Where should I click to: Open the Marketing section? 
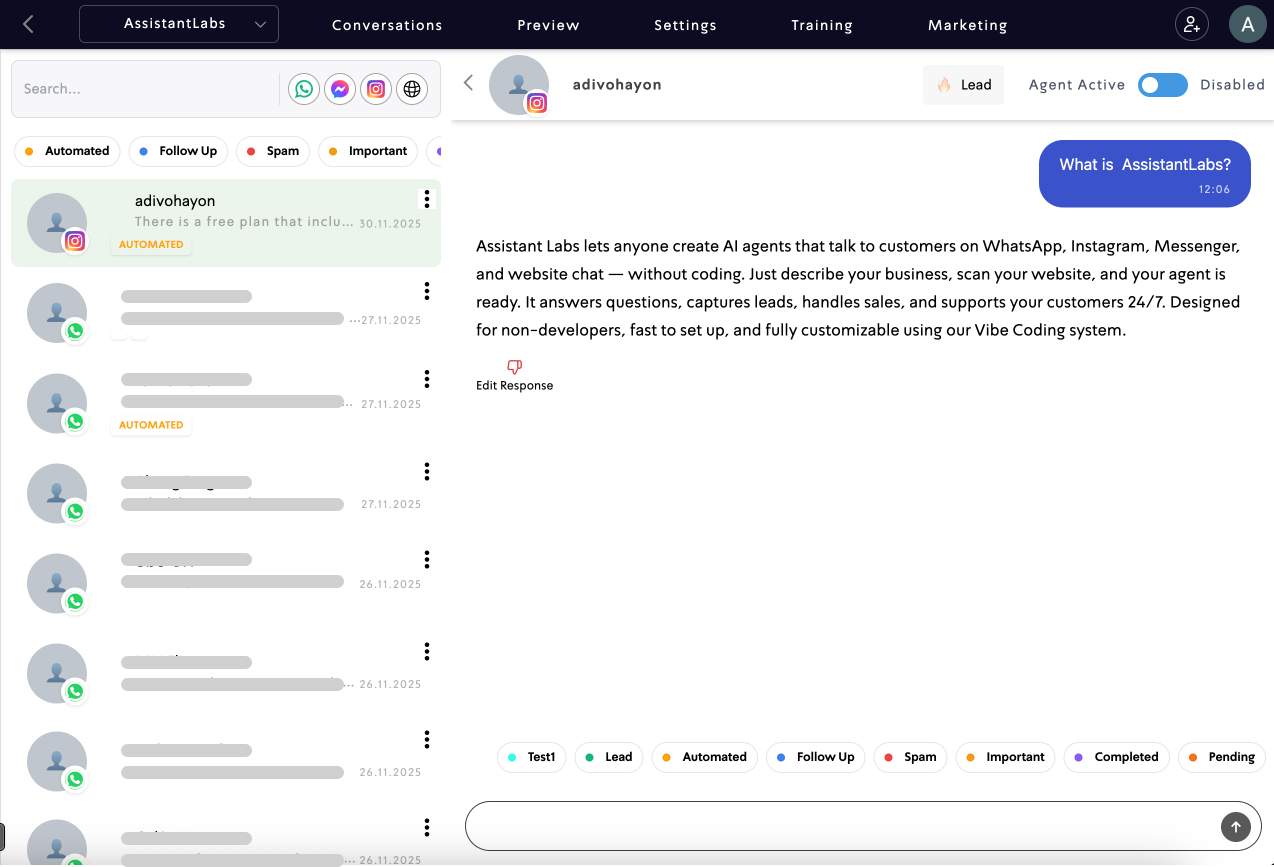click(967, 25)
